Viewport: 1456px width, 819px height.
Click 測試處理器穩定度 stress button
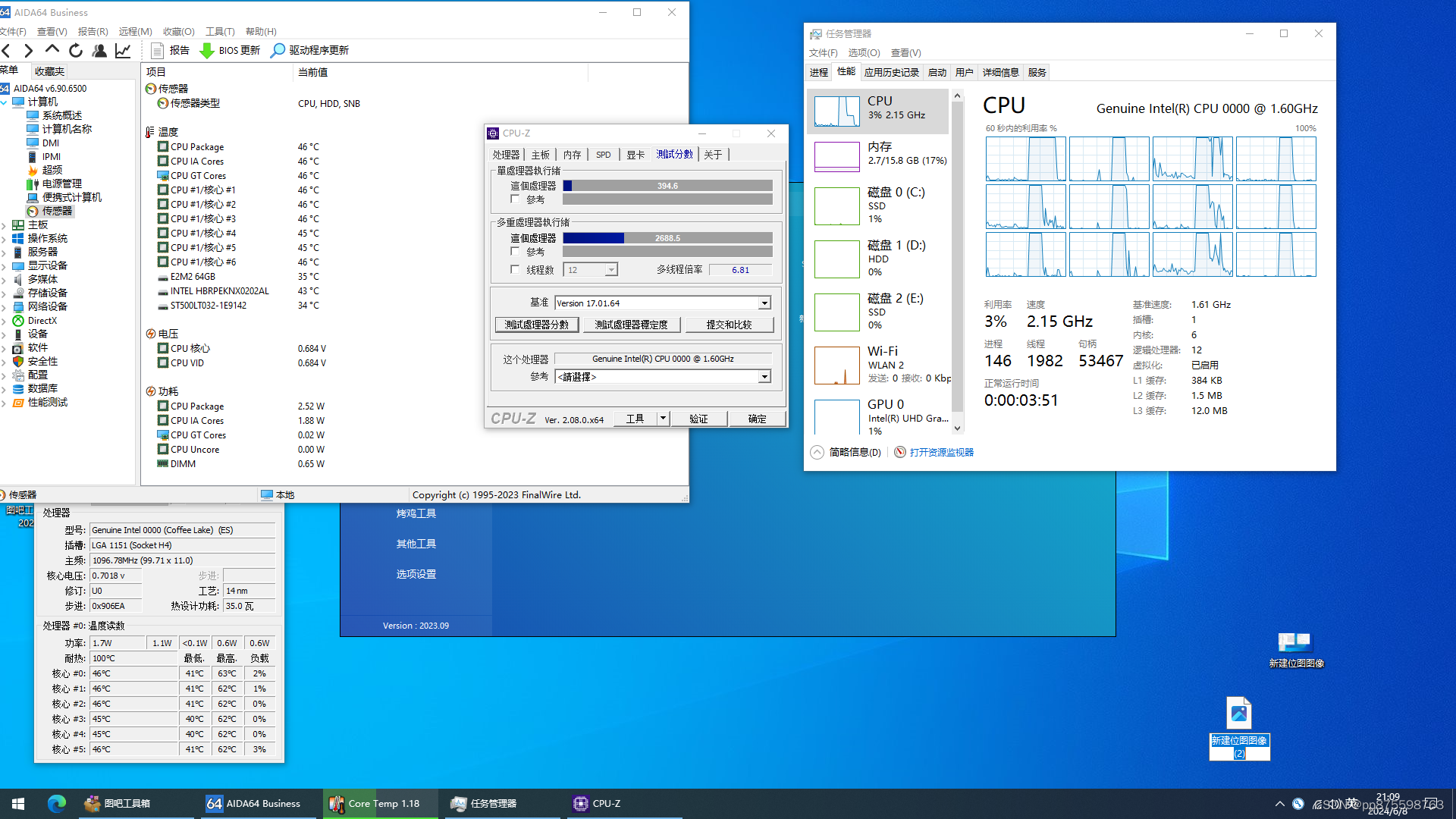pos(632,325)
